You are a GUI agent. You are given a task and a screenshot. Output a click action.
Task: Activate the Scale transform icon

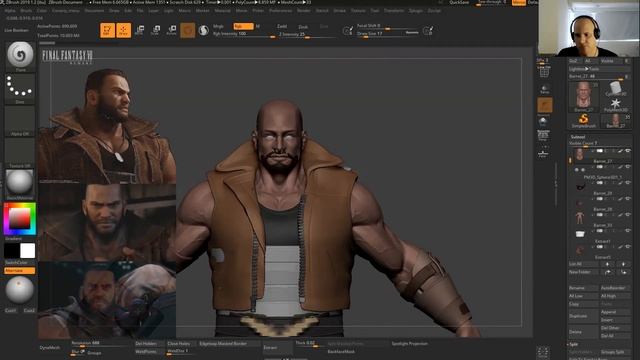[x=156, y=30]
